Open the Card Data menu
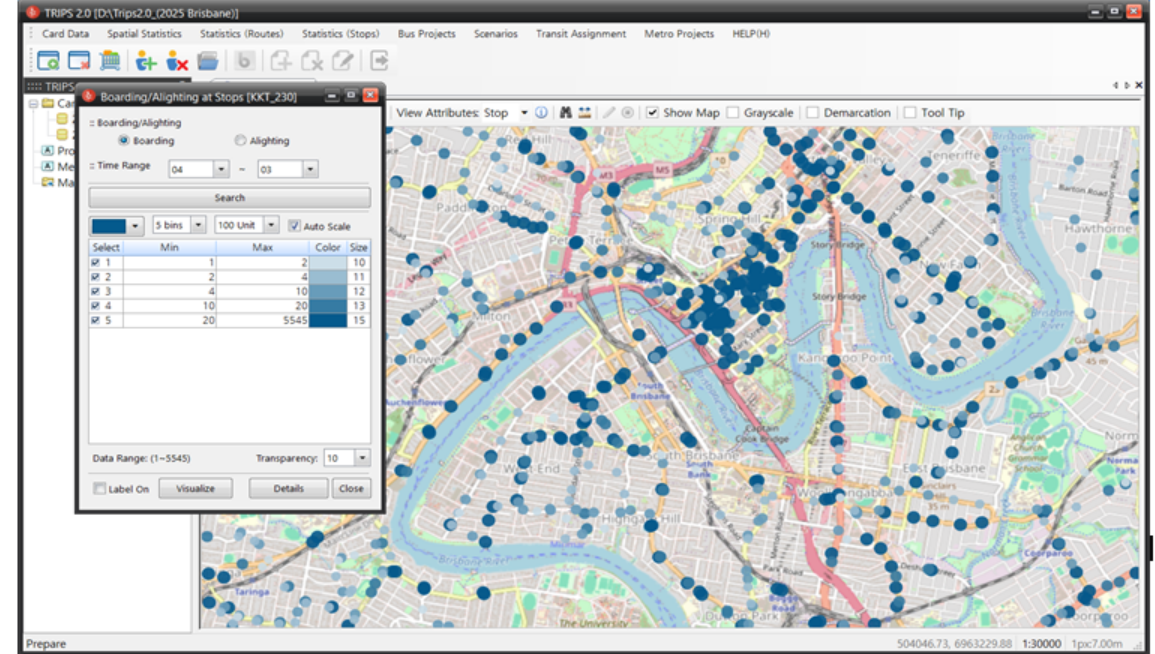1155x654 pixels. point(66,34)
